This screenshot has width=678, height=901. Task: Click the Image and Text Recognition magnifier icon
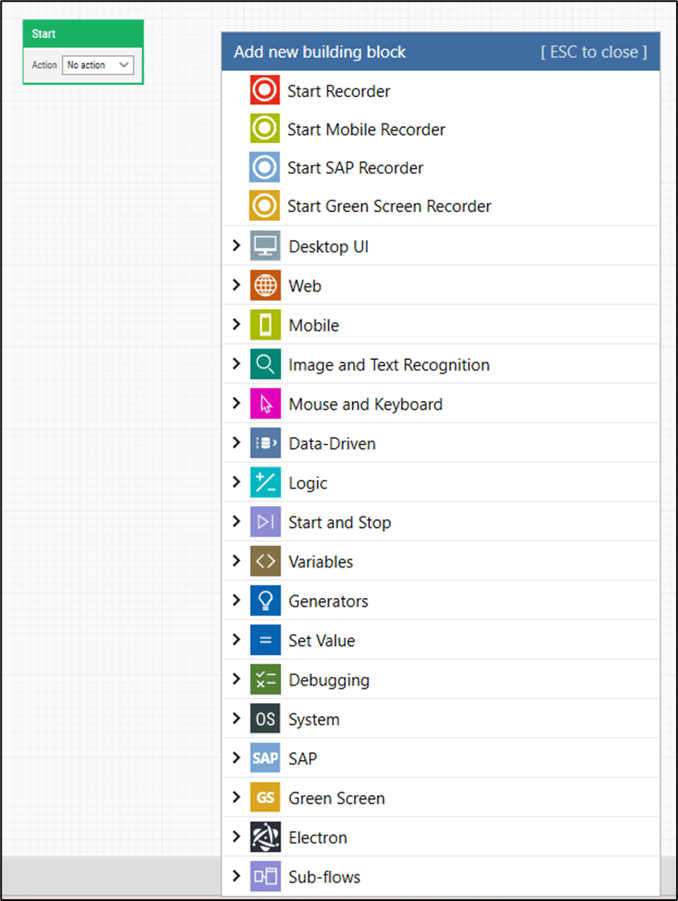tap(263, 364)
